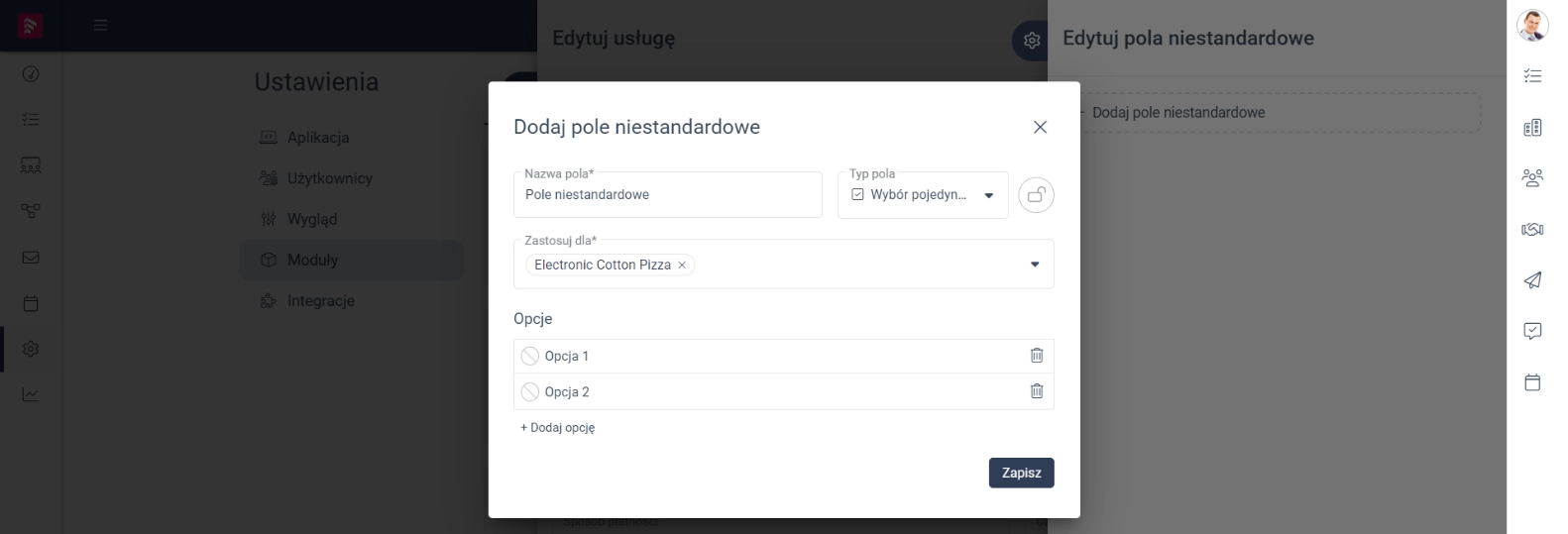Image resolution: width=1568 pixels, height=534 pixels.
Task: Click the app logo in top-left corner
Action: [x=31, y=25]
